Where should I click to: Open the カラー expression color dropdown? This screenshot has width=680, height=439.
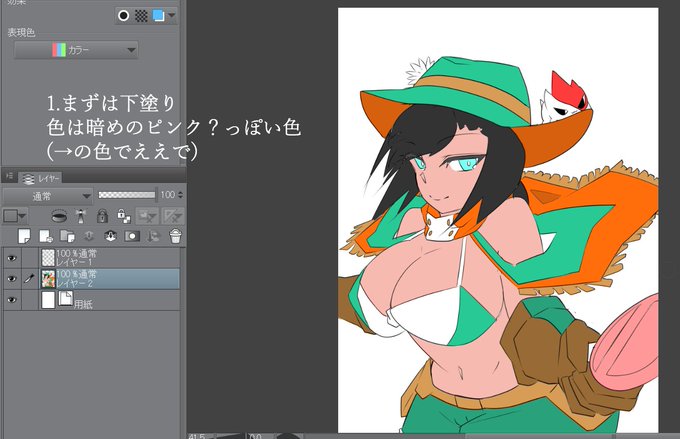point(76,50)
